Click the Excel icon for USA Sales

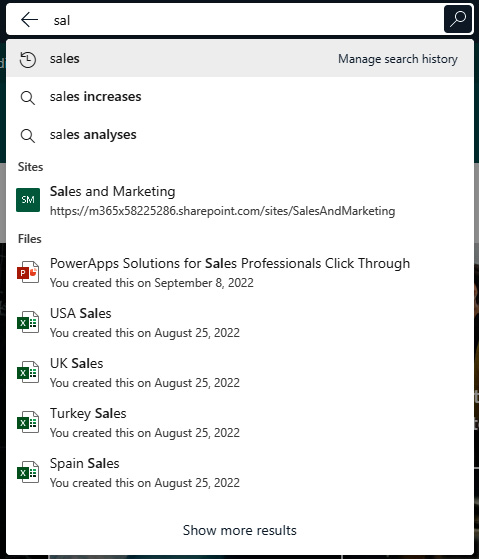28,322
